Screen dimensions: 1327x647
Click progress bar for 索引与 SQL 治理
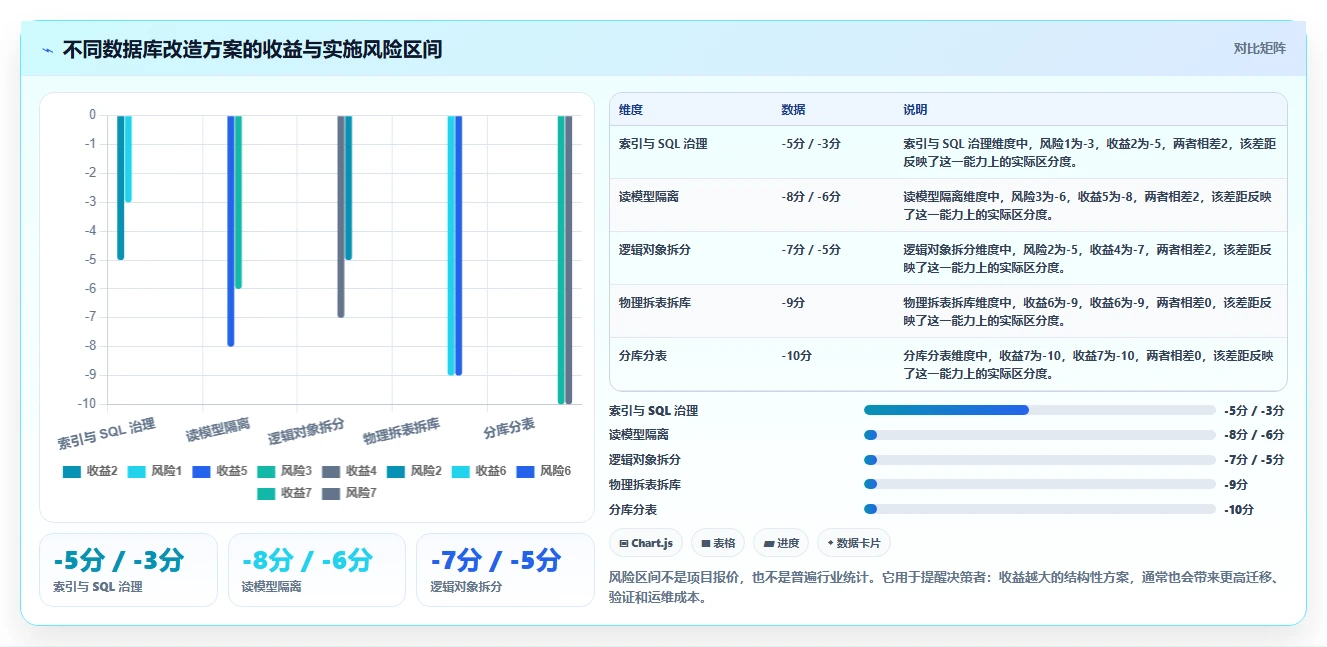[x=1040, y=410]
